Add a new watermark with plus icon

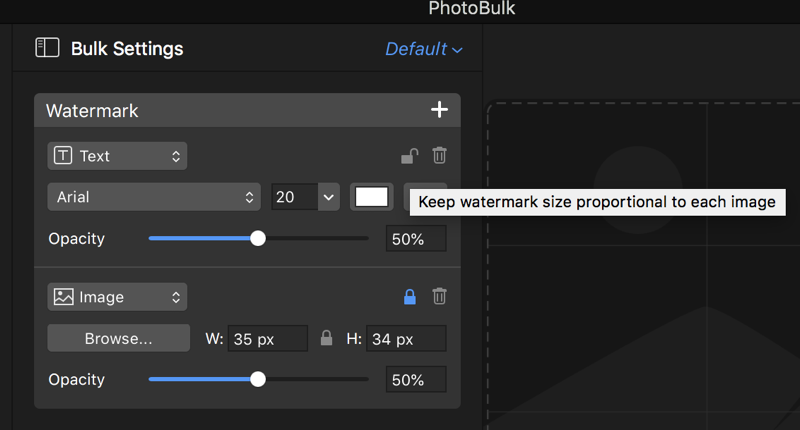click(x=439, y=110)
